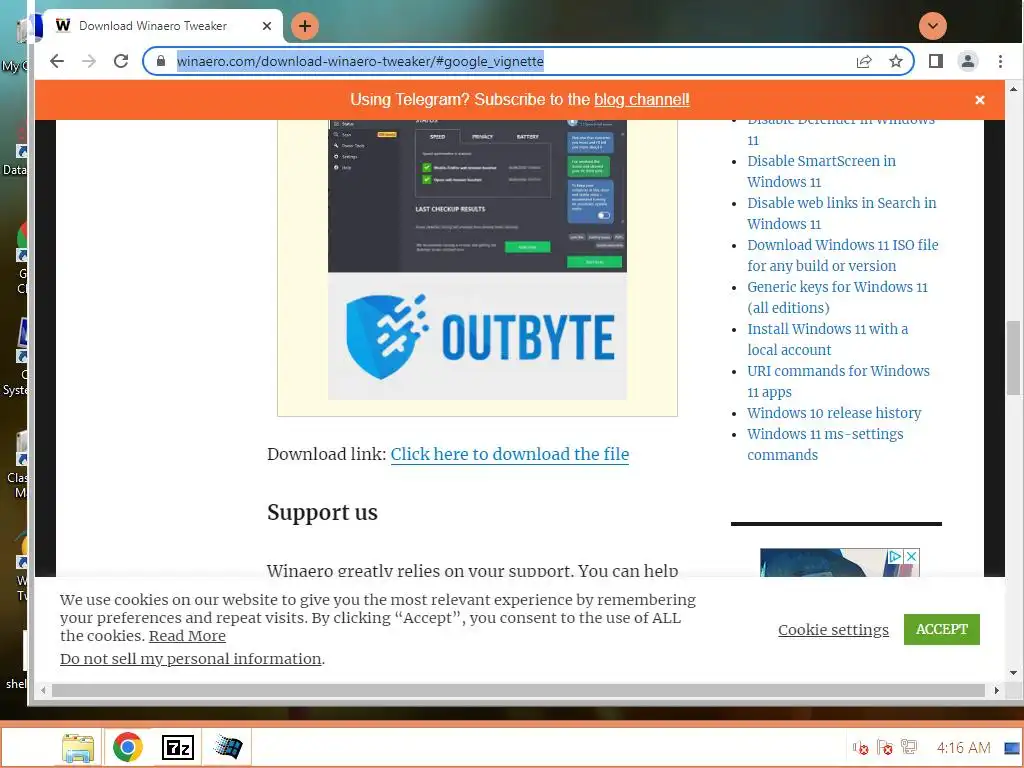Click the forward navigation arrow
1024x768 pixels.
pyautogui.click(x=89, y=61)
